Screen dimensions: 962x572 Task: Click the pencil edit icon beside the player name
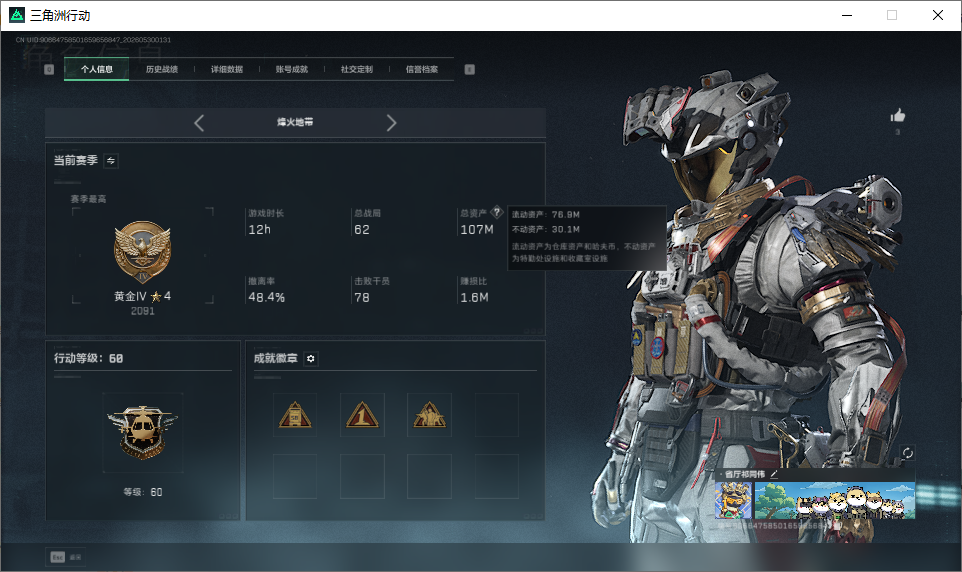point(774,474)
